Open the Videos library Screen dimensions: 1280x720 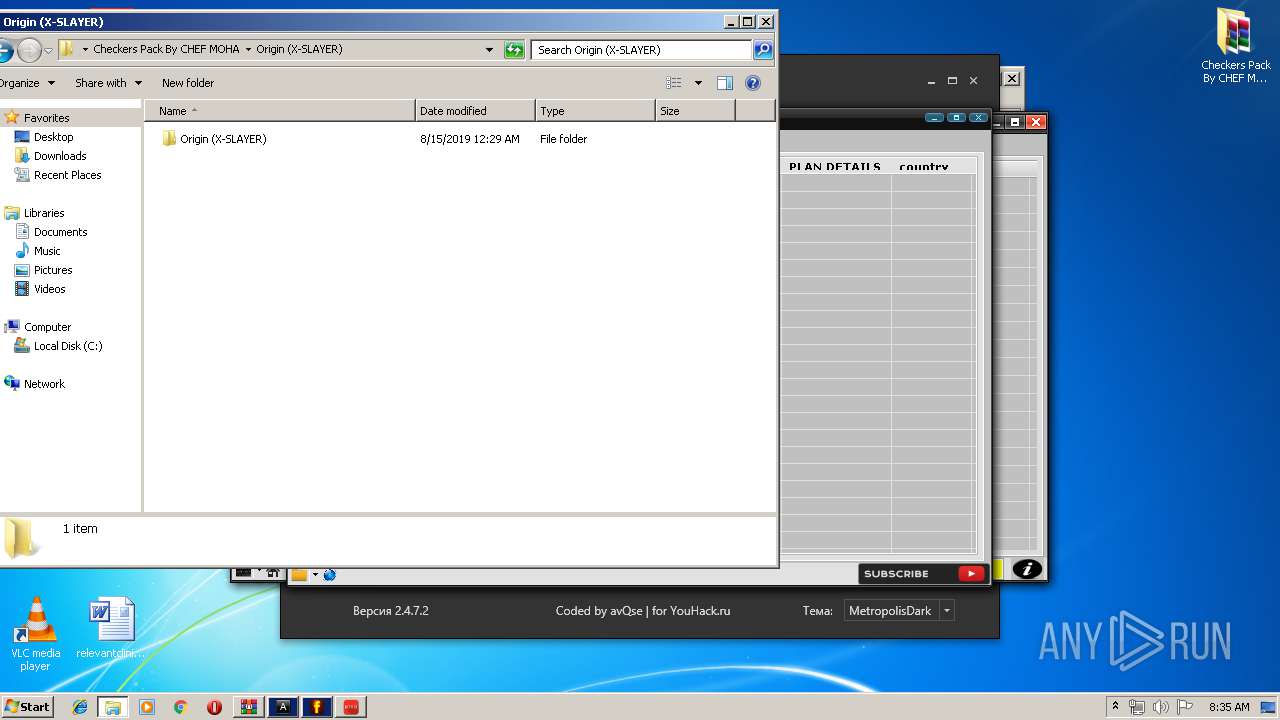coord(49,289)
